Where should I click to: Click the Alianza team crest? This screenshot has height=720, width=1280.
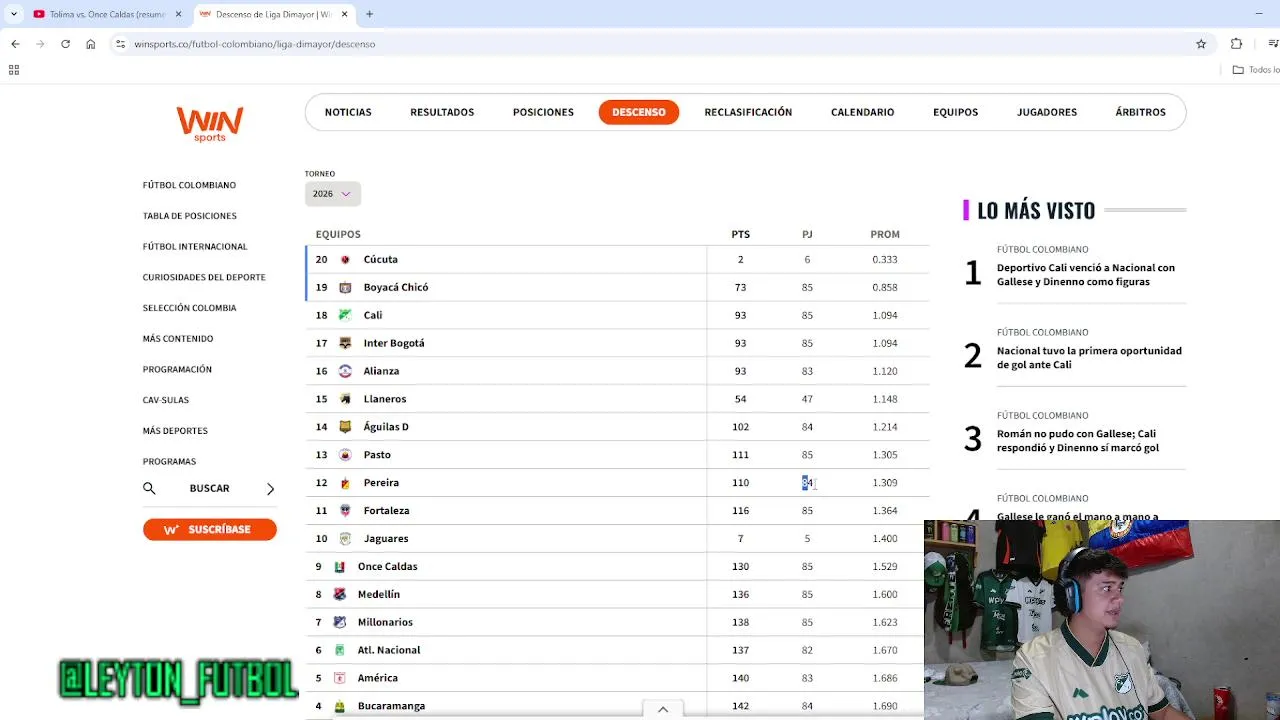click(345, 371)
